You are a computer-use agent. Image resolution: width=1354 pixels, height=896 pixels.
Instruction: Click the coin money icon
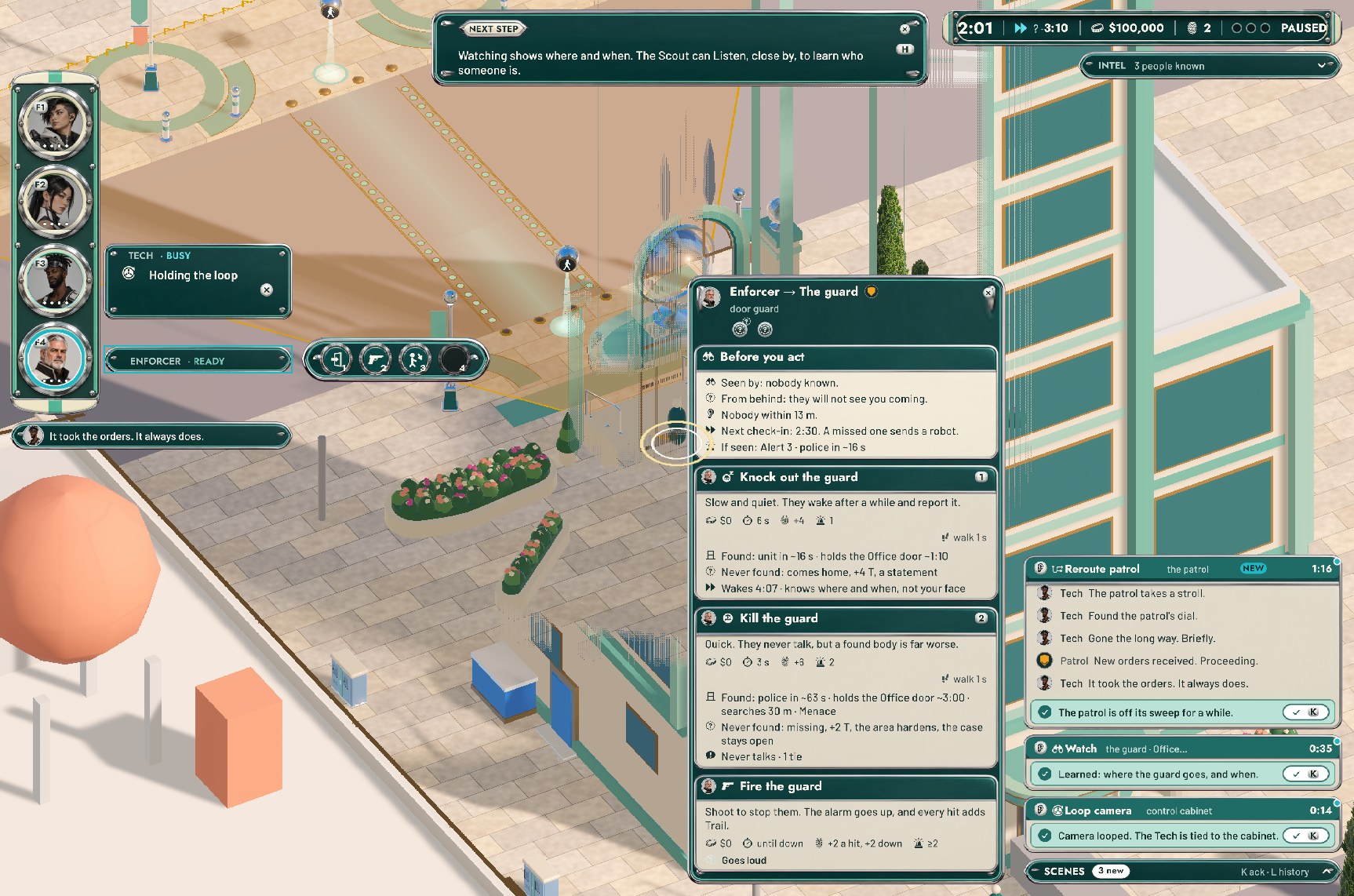point(1097,28)
